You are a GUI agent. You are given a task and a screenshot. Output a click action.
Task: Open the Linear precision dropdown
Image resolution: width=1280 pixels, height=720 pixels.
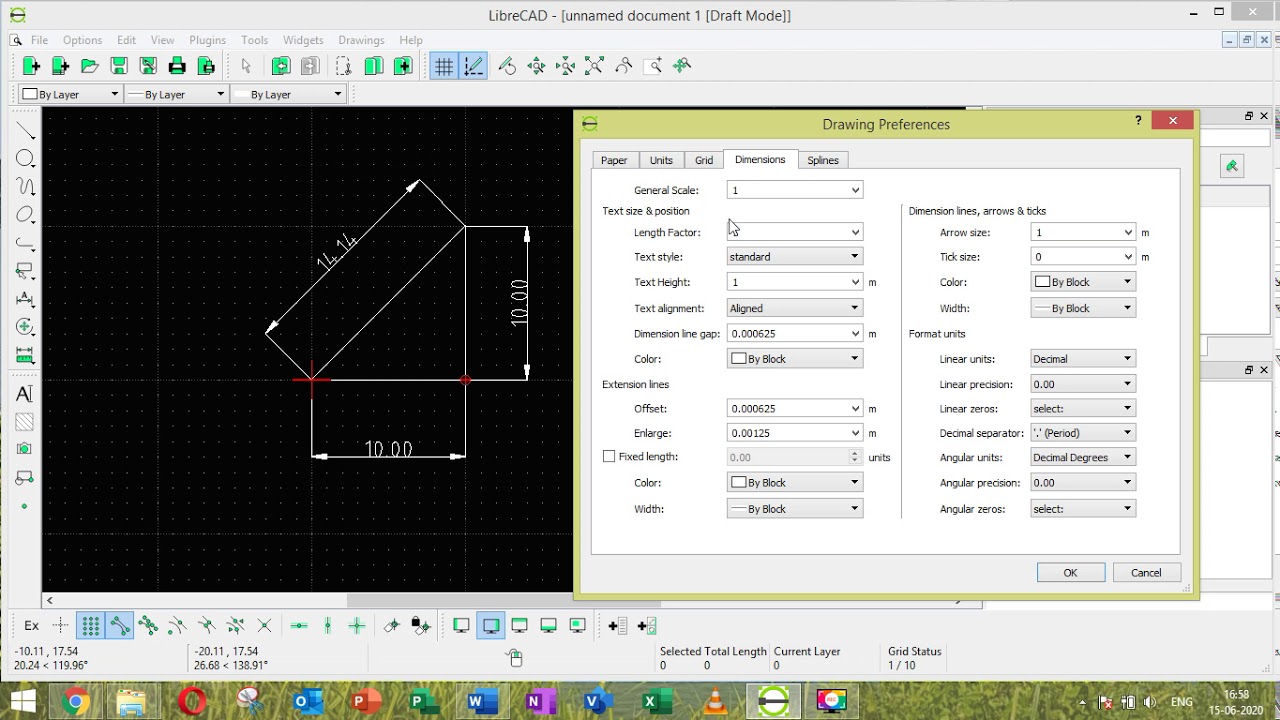click(1084, 384)
